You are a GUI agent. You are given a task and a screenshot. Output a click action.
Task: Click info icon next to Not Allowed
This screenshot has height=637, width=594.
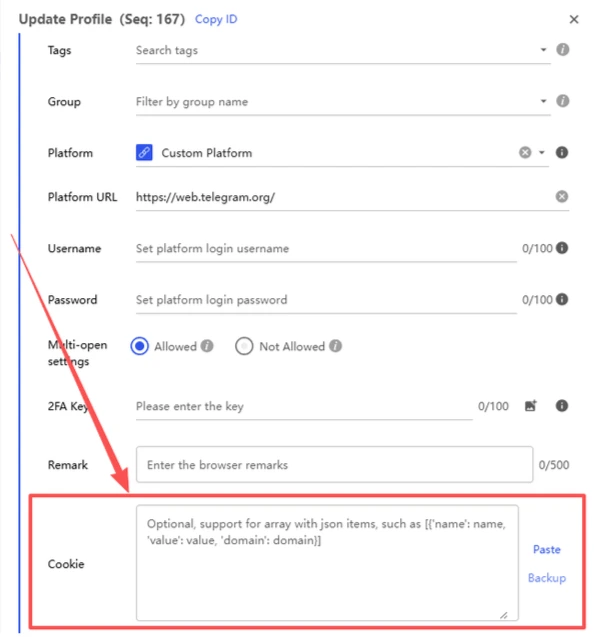click(x=335, y=346)
